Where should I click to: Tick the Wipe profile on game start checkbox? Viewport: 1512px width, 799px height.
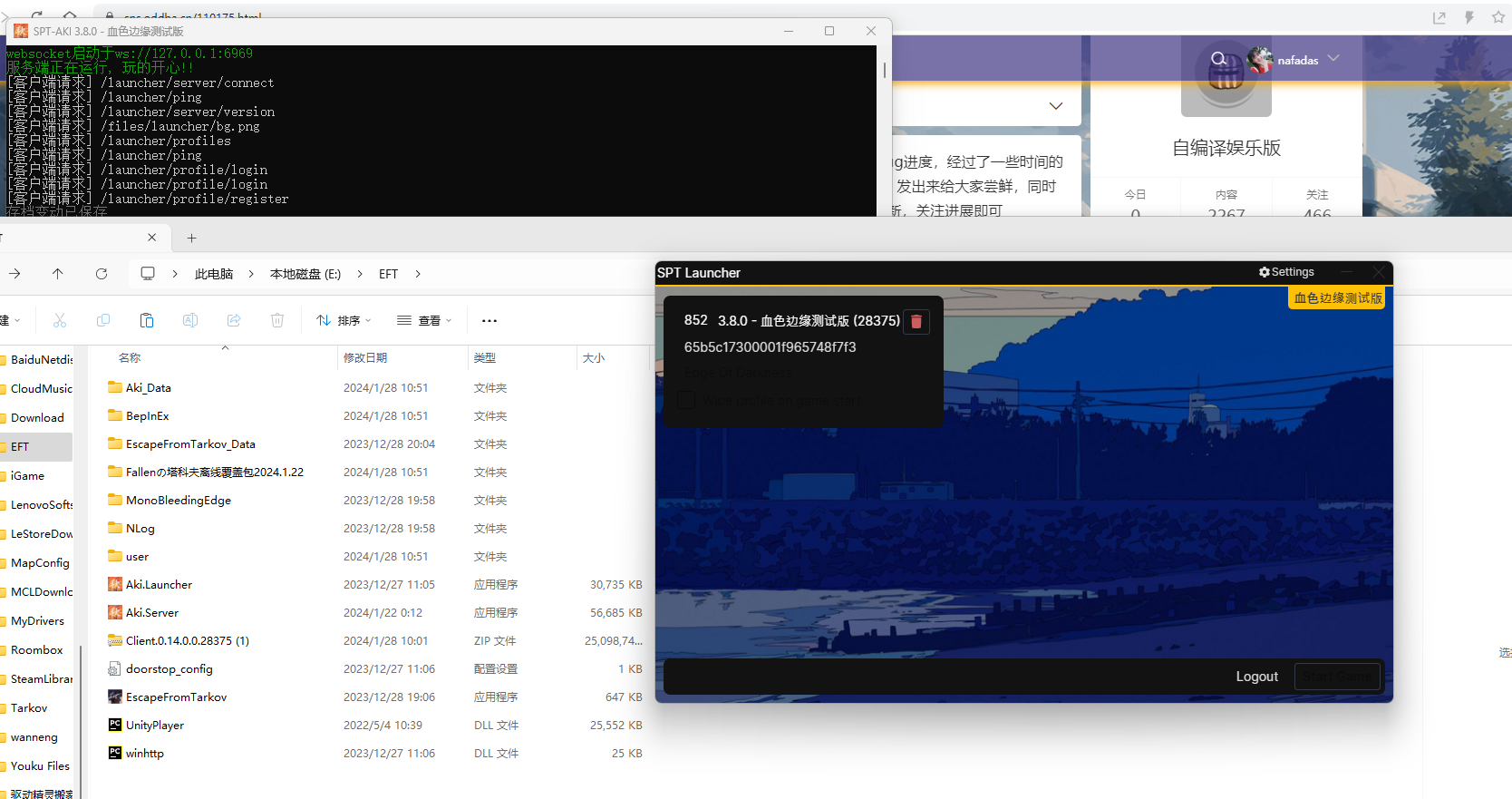click(x=687, y=400)
